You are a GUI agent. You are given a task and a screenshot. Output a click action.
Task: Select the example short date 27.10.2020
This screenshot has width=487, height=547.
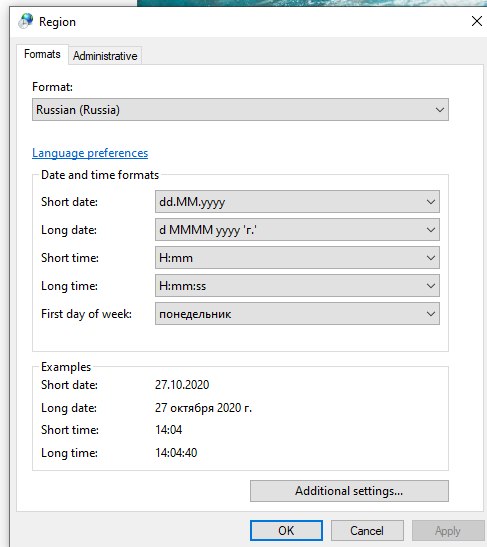(x=182, y=384)
